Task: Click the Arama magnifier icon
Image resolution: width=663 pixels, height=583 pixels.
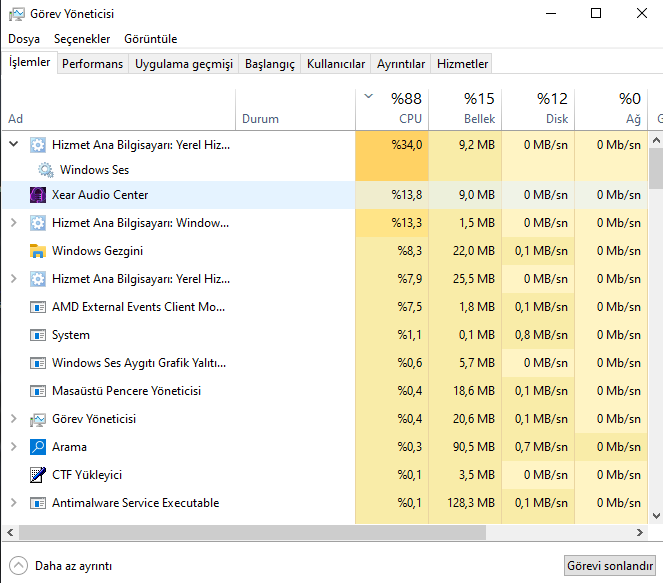Action: 38,447
